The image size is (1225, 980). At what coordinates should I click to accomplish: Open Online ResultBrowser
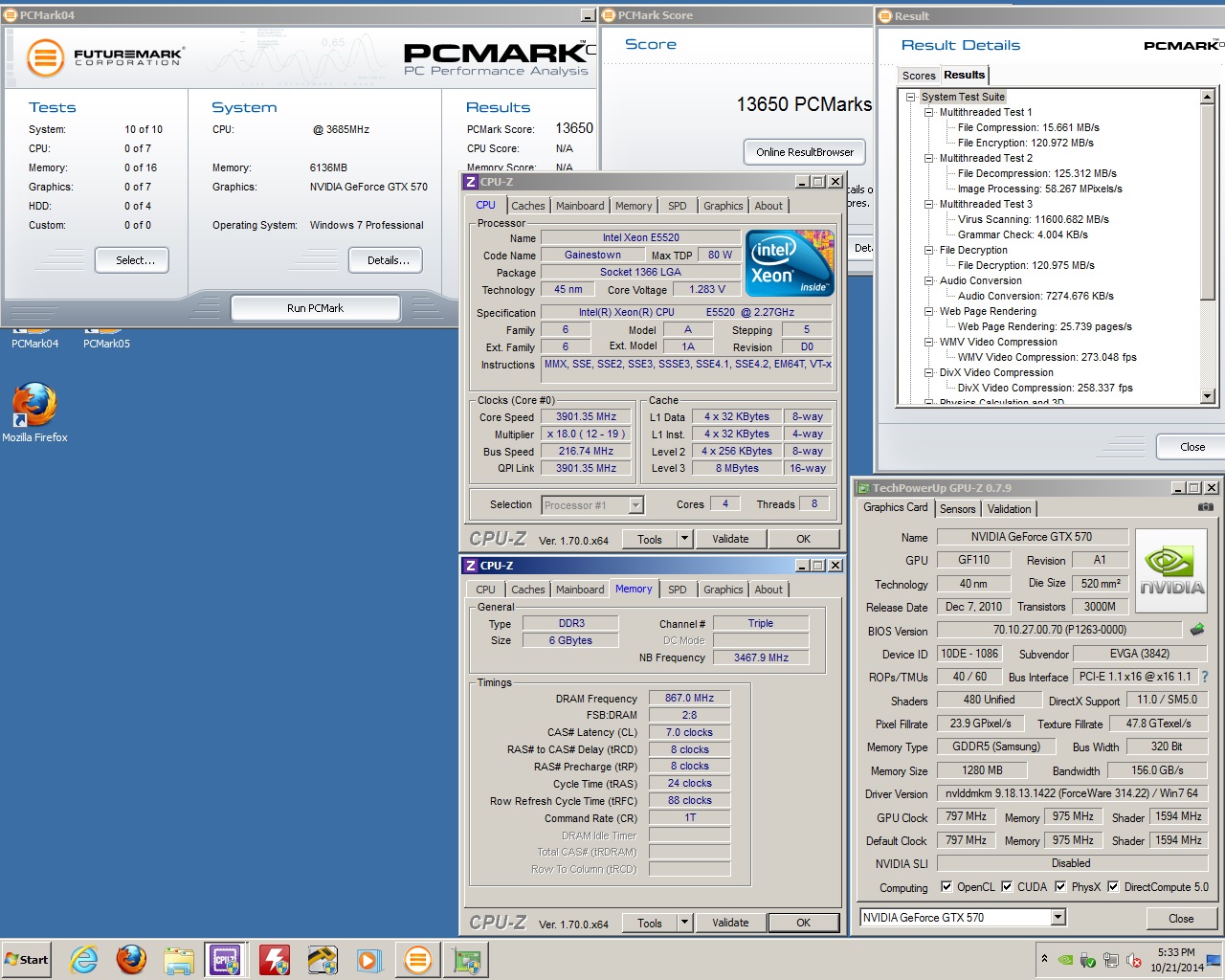pos(805,152)
